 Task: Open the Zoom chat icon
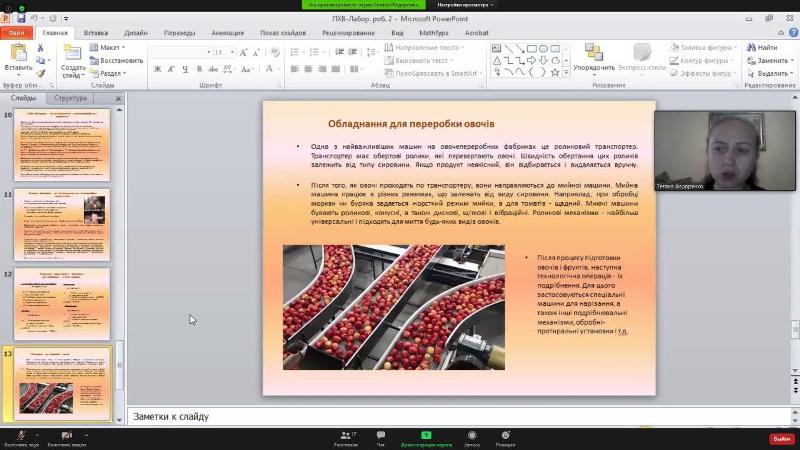point(380,436)
